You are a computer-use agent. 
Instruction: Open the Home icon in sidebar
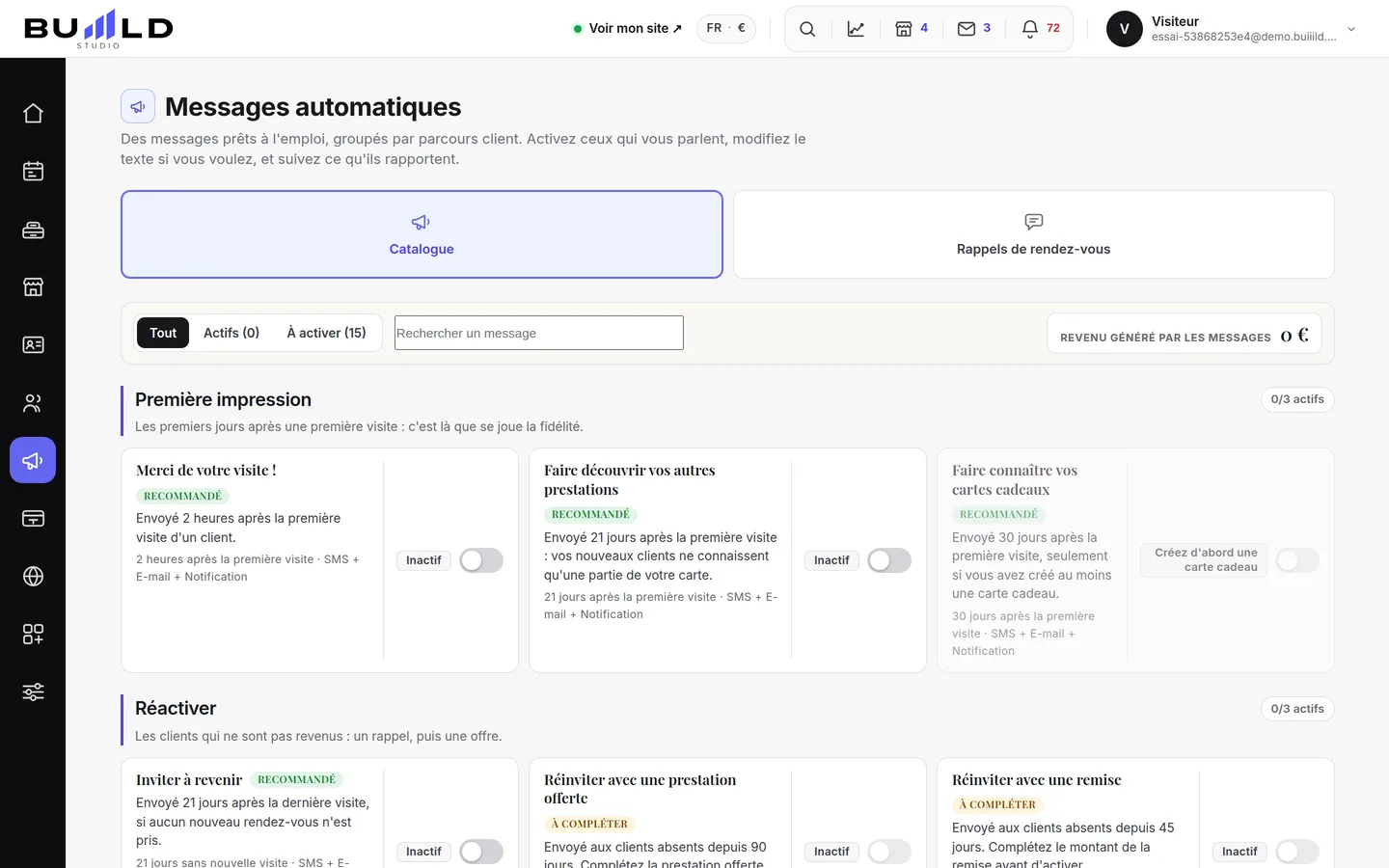coord(33,114)
